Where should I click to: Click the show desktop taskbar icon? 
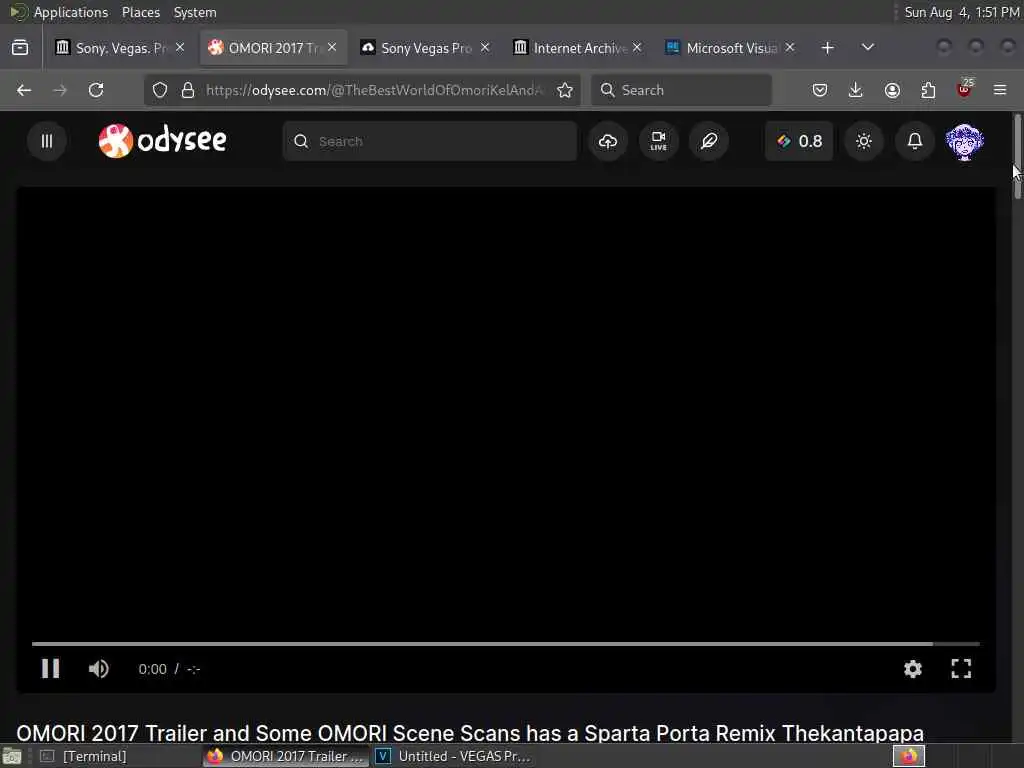(12, 756)
